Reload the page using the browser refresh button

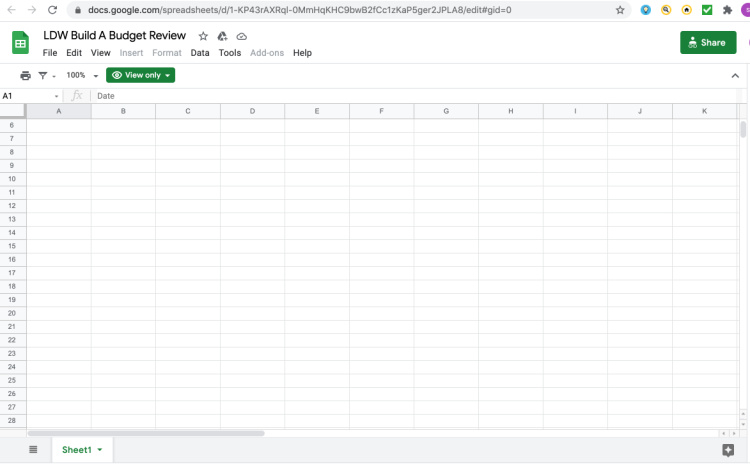[52, 10]
